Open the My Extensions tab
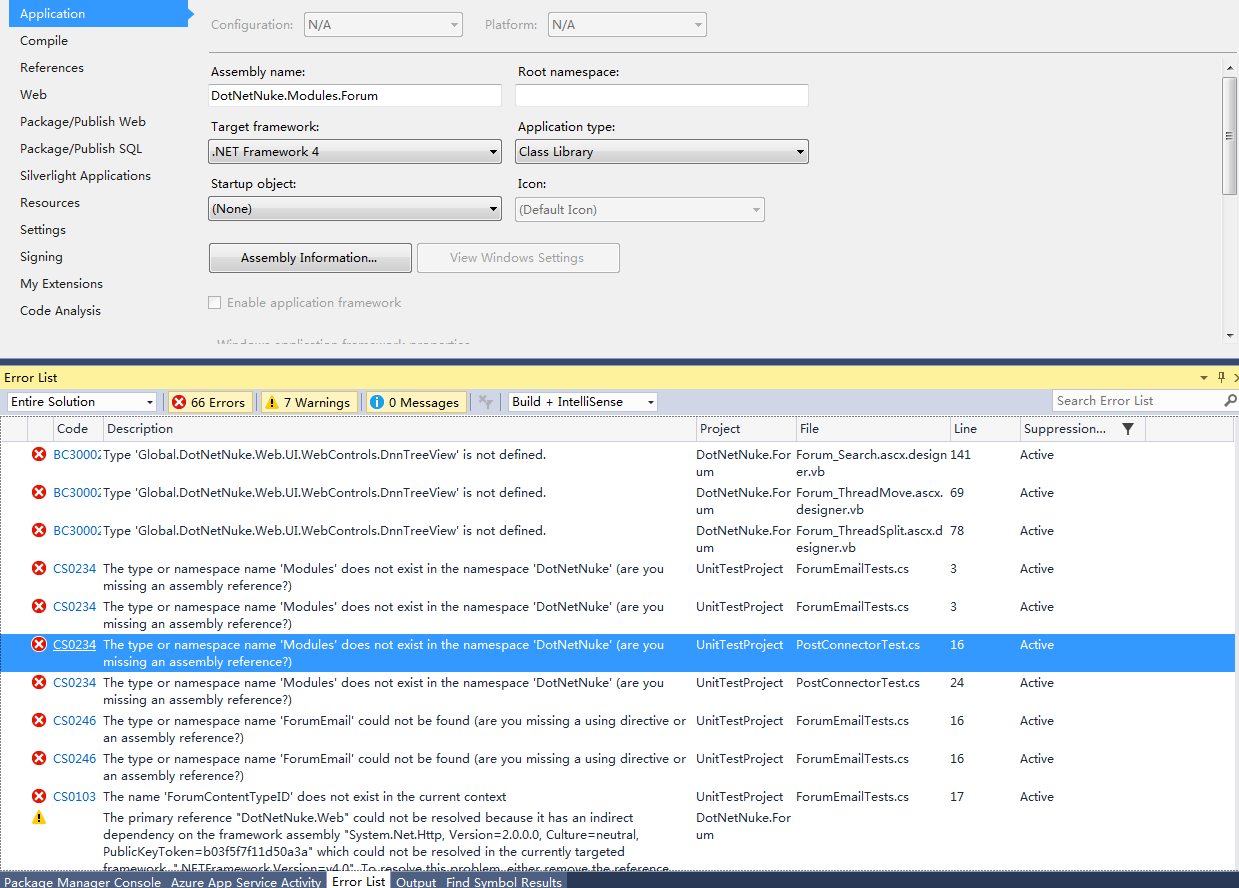This screenshot has height=888, width=1239. [61, 284]
